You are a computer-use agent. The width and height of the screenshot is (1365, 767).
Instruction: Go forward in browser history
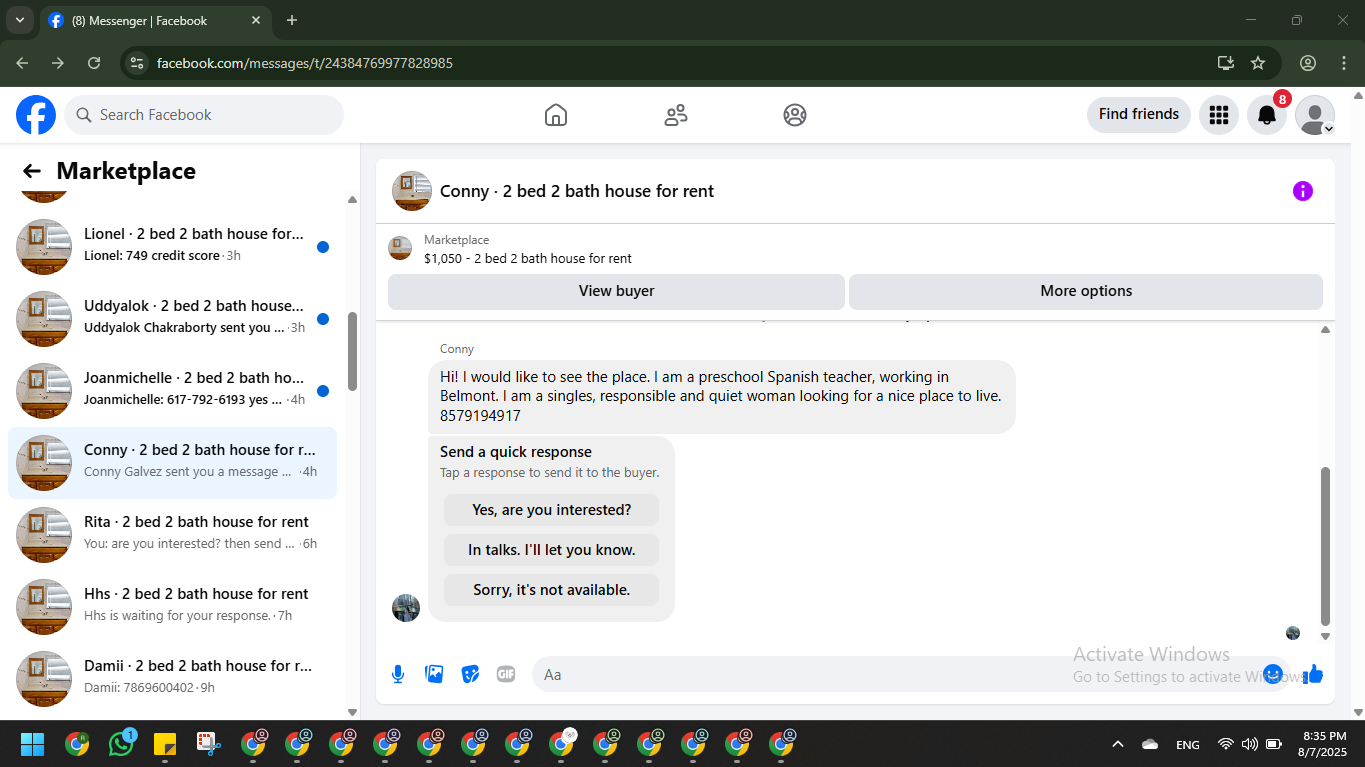[x=58, y=63]
